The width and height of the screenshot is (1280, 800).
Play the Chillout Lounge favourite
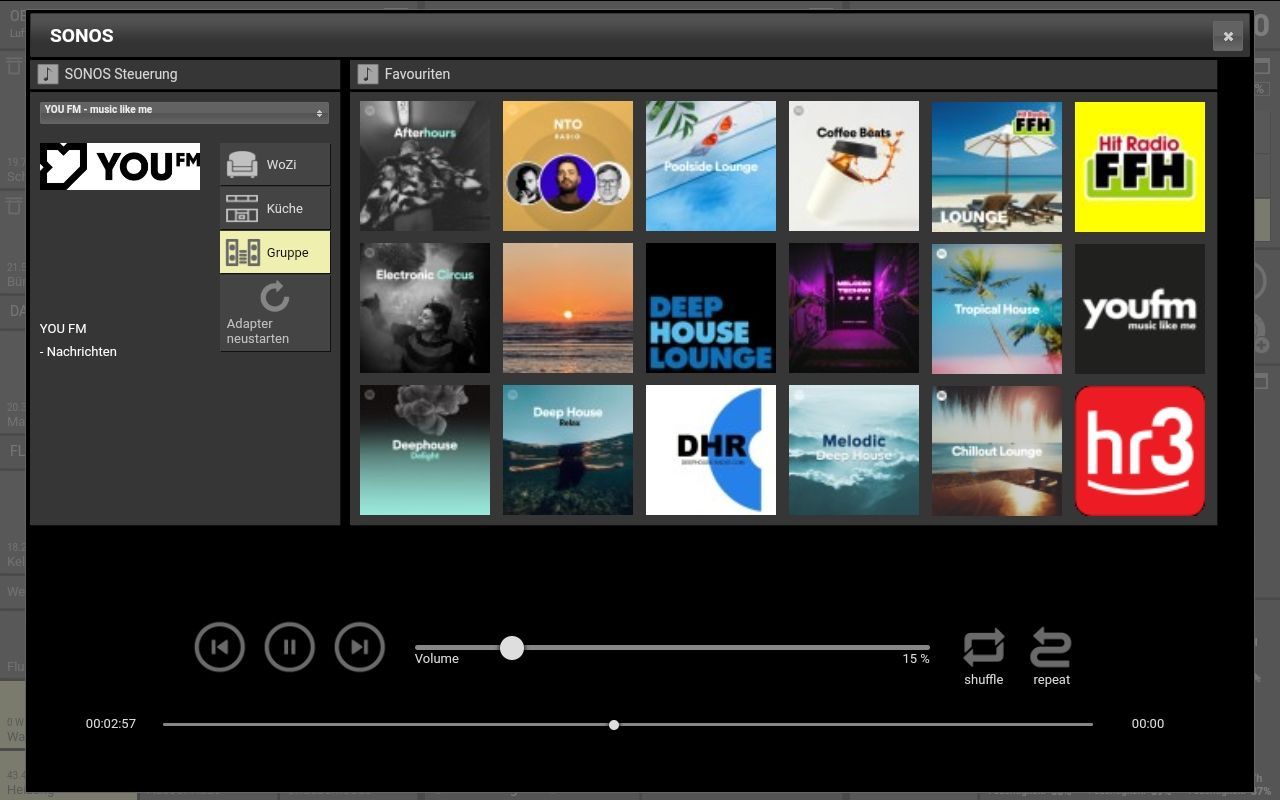997,450
